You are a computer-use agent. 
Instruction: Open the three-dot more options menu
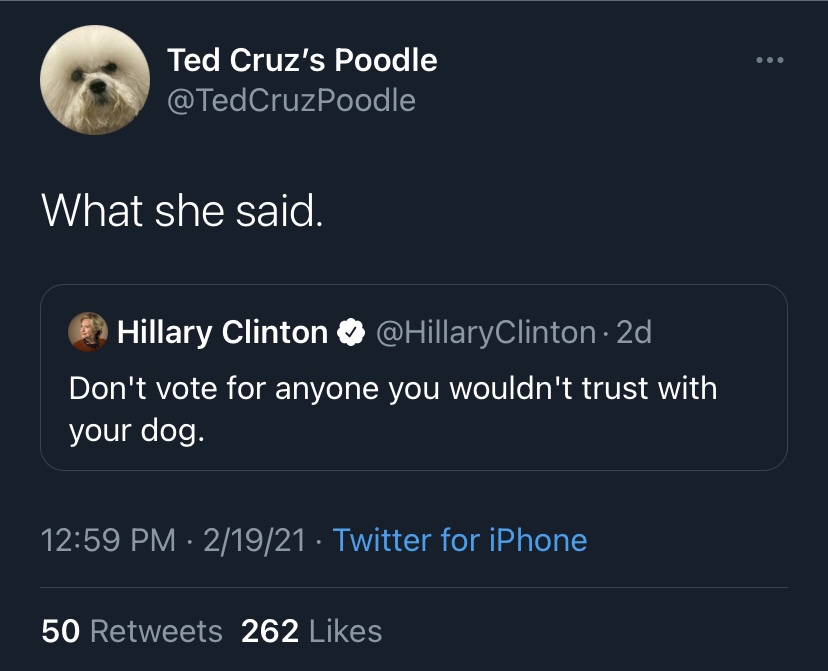tap(771, 61)
